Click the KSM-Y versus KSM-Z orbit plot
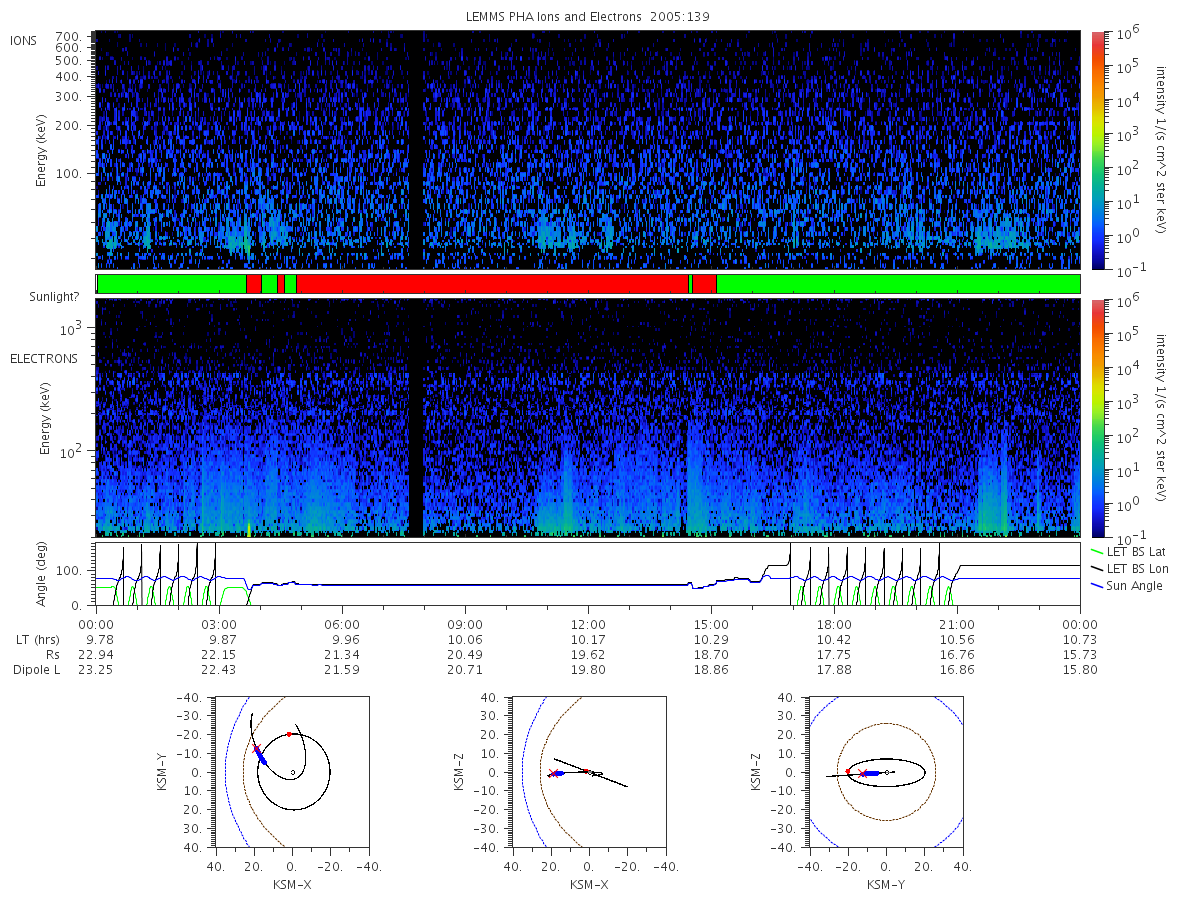 pyautogui.click(x=885, y=772)
